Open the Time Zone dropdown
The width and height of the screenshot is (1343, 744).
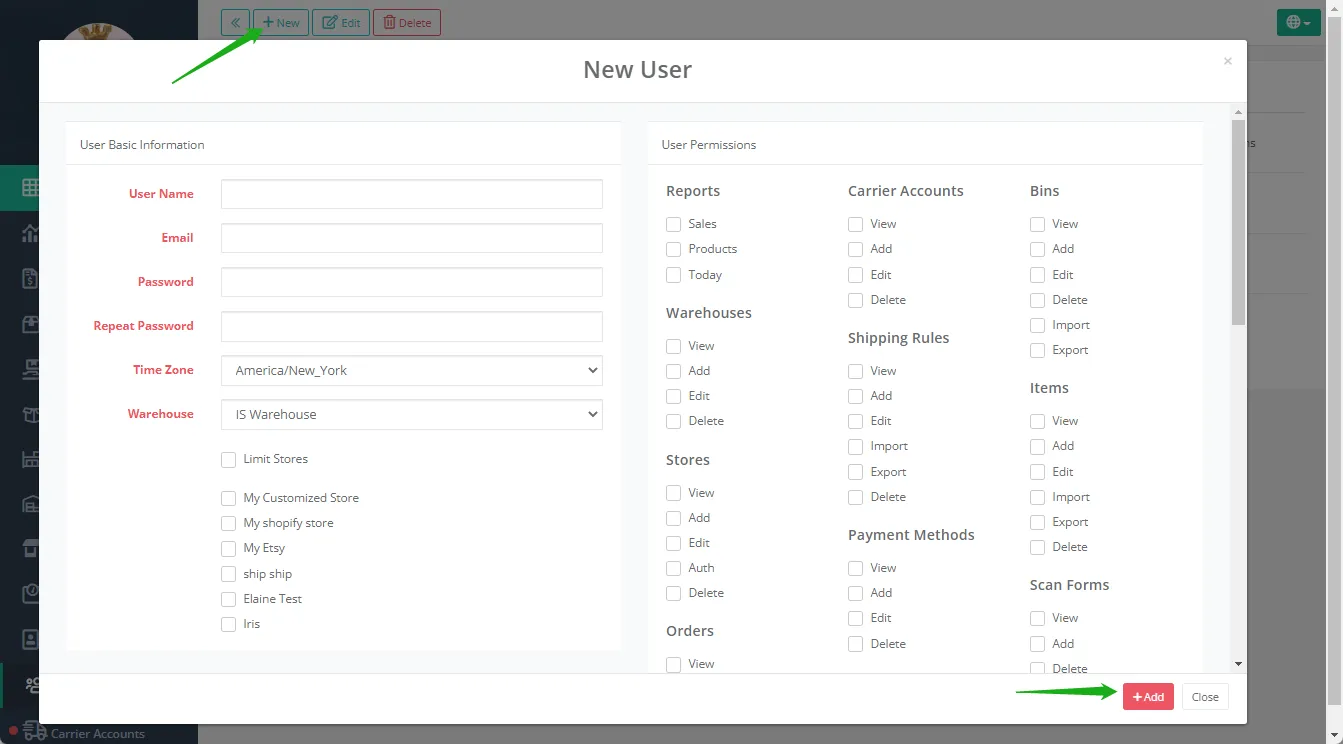tap(412, 370)
